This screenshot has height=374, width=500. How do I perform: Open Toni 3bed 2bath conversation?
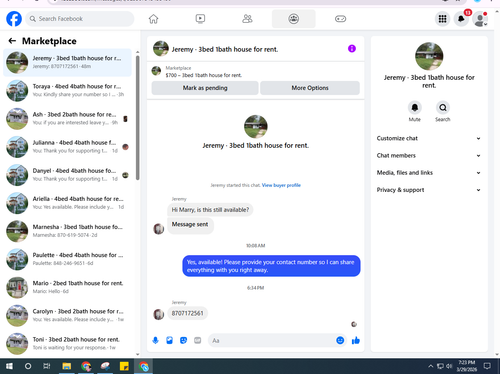click(67, 344)
